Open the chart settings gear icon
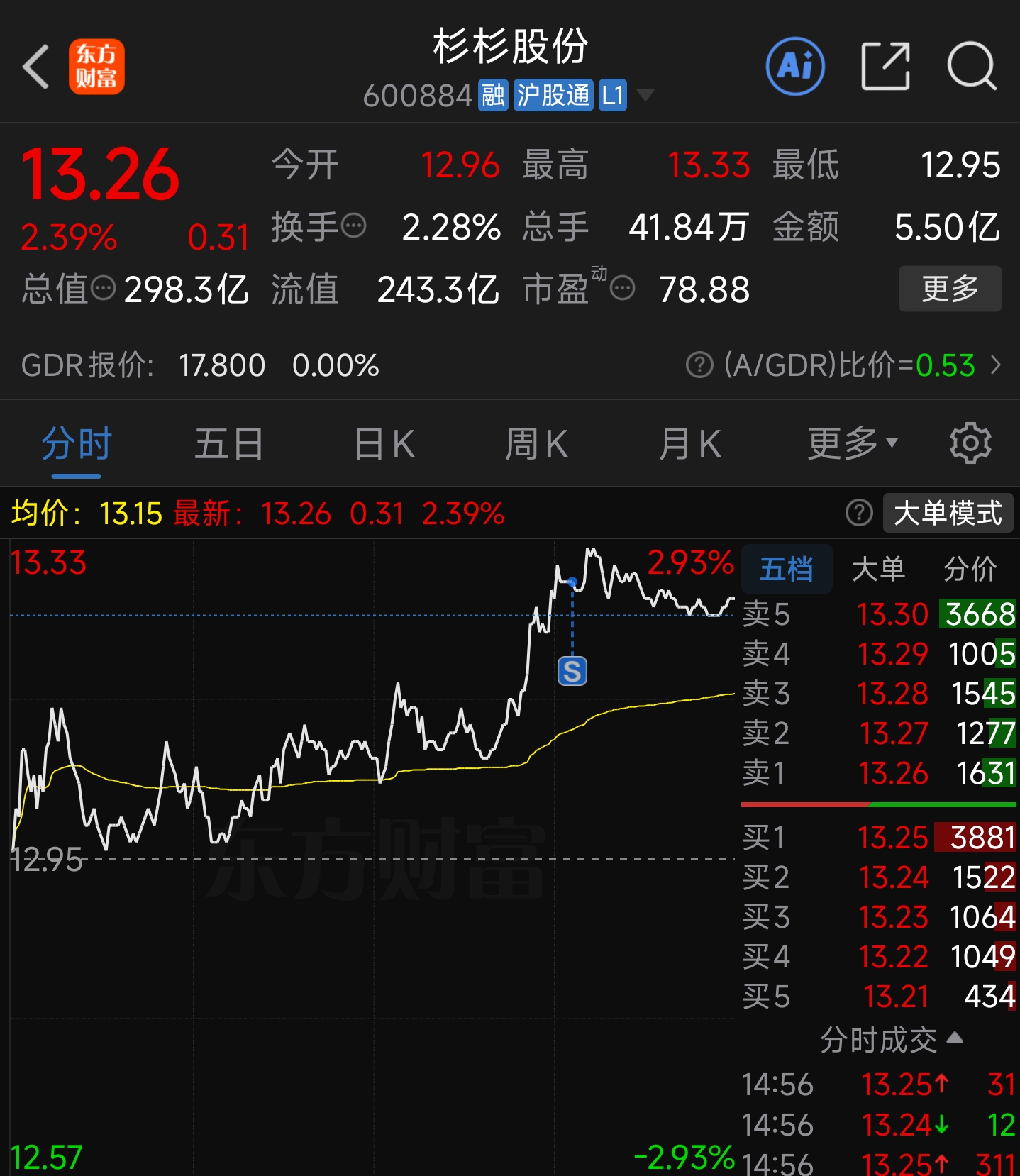 (x=970, y=444)
